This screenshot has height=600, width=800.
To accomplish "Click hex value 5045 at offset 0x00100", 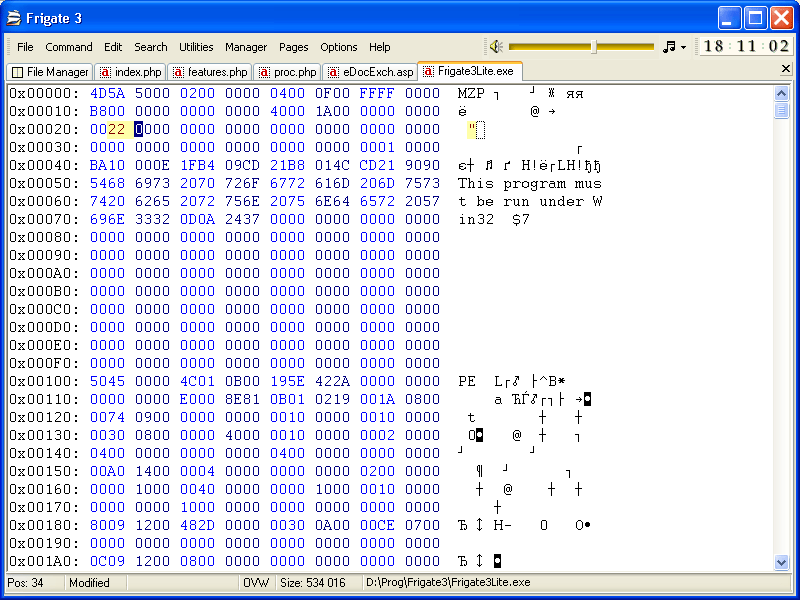I will 107,381.
